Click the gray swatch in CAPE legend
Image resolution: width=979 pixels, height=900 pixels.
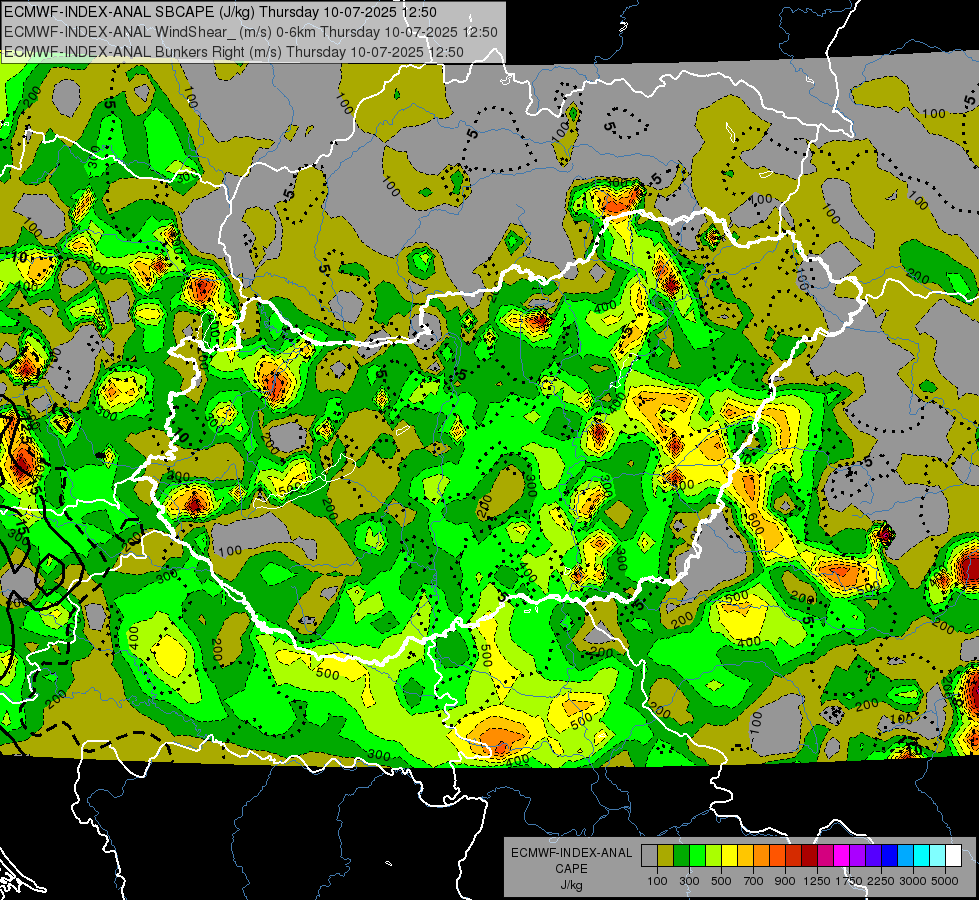[649, 855]
